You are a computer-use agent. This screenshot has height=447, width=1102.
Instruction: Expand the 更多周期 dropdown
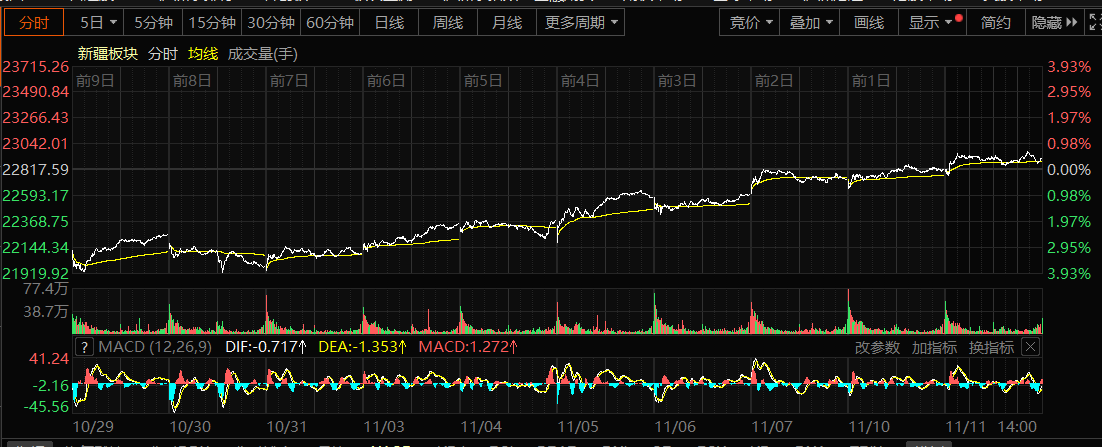click(580, 22)
